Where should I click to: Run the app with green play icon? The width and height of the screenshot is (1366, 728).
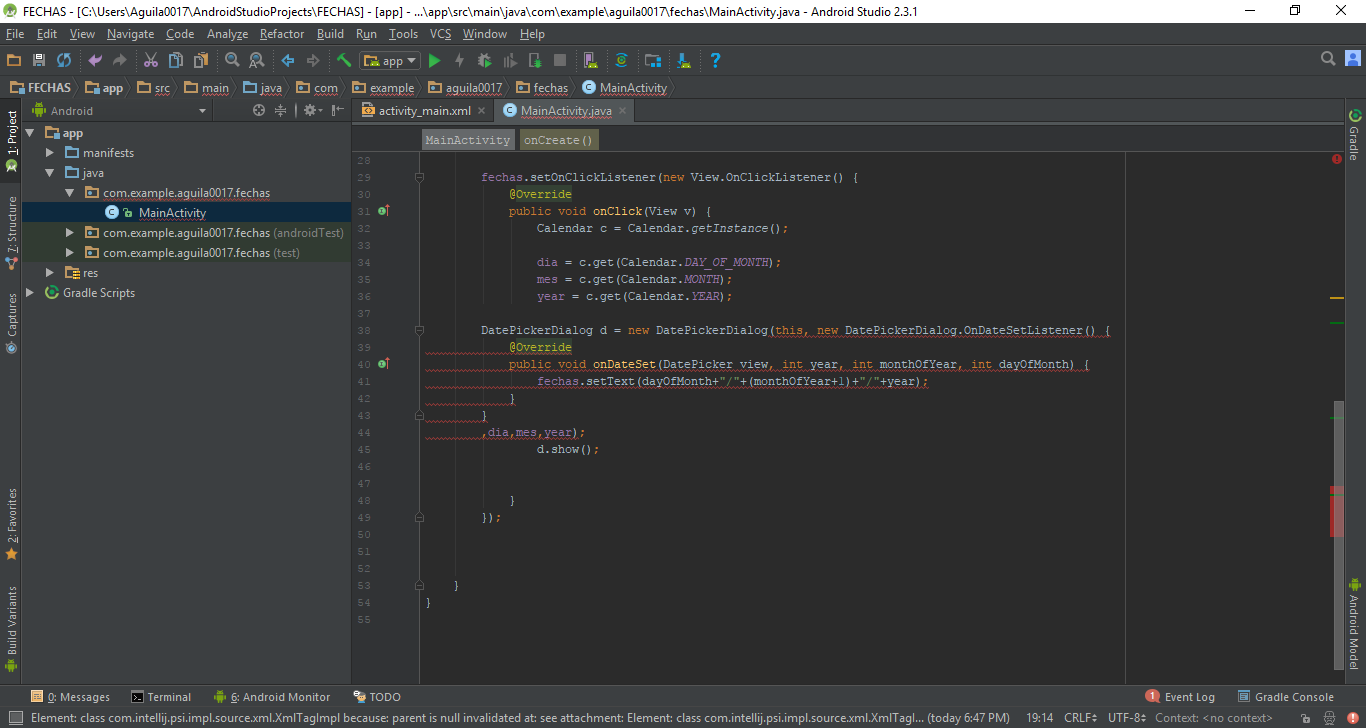coord(434,61)
